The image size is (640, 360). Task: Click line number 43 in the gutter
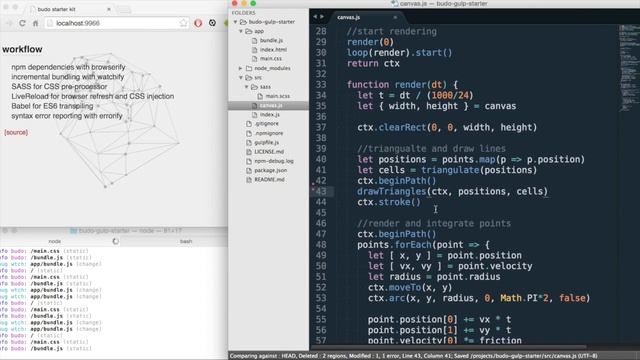[x=321, y=191]
